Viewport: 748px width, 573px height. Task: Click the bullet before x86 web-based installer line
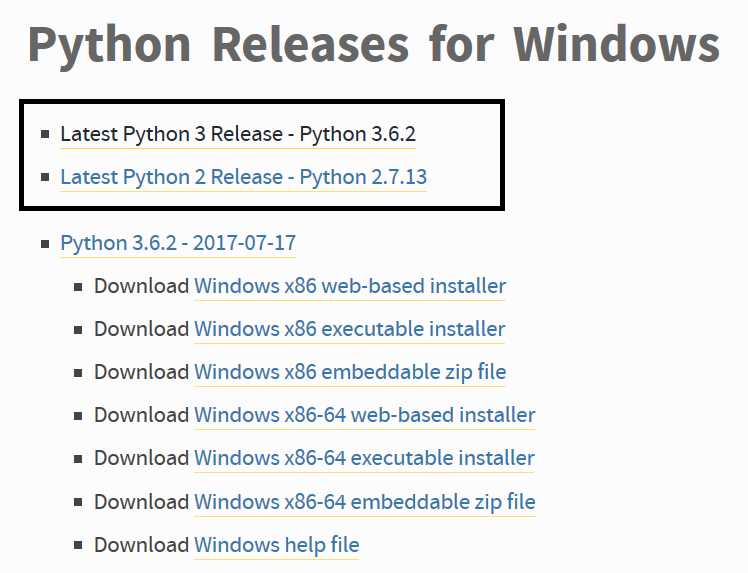78,287
